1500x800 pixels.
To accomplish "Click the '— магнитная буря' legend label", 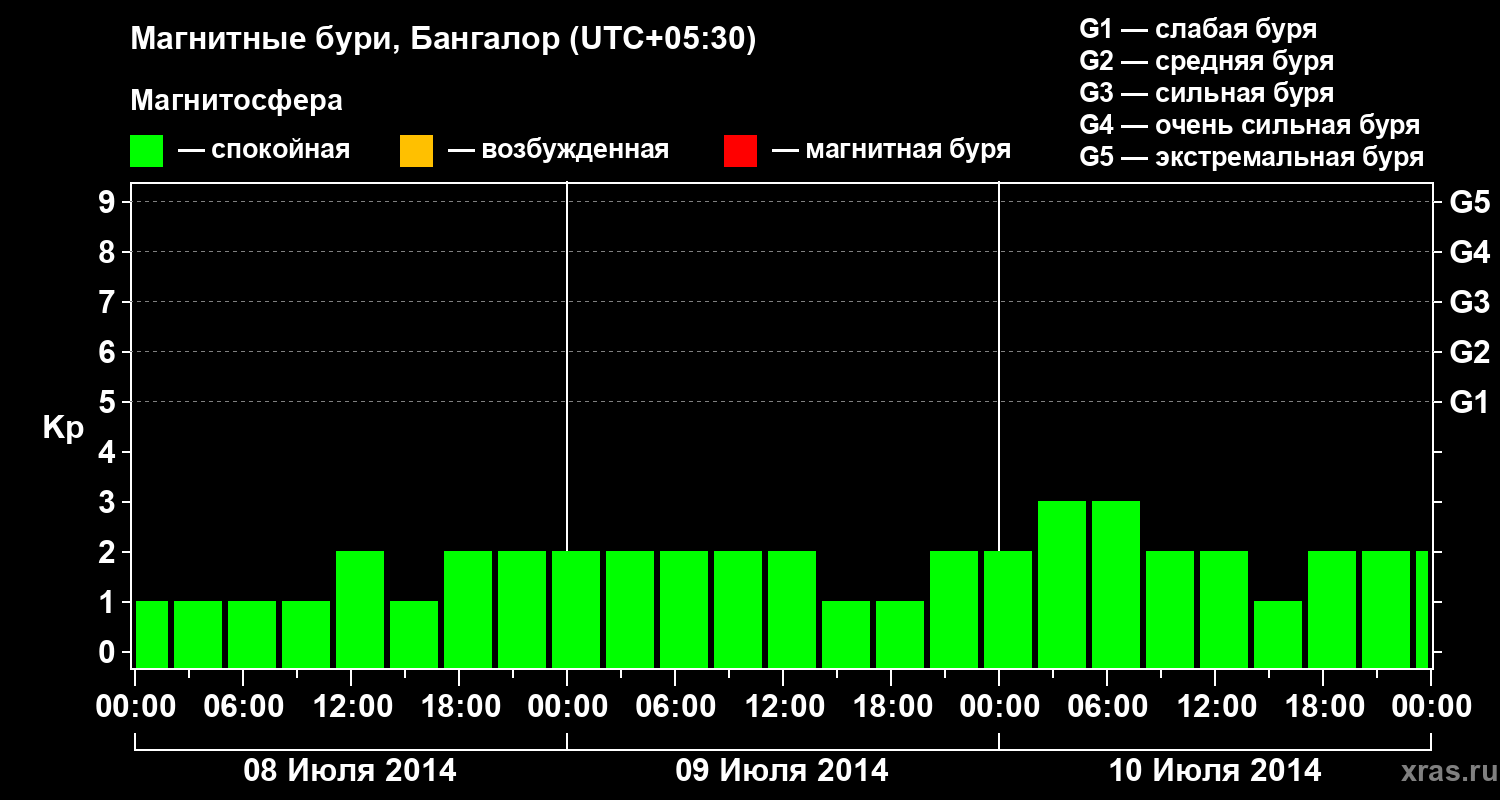I will tap(891, 150).
